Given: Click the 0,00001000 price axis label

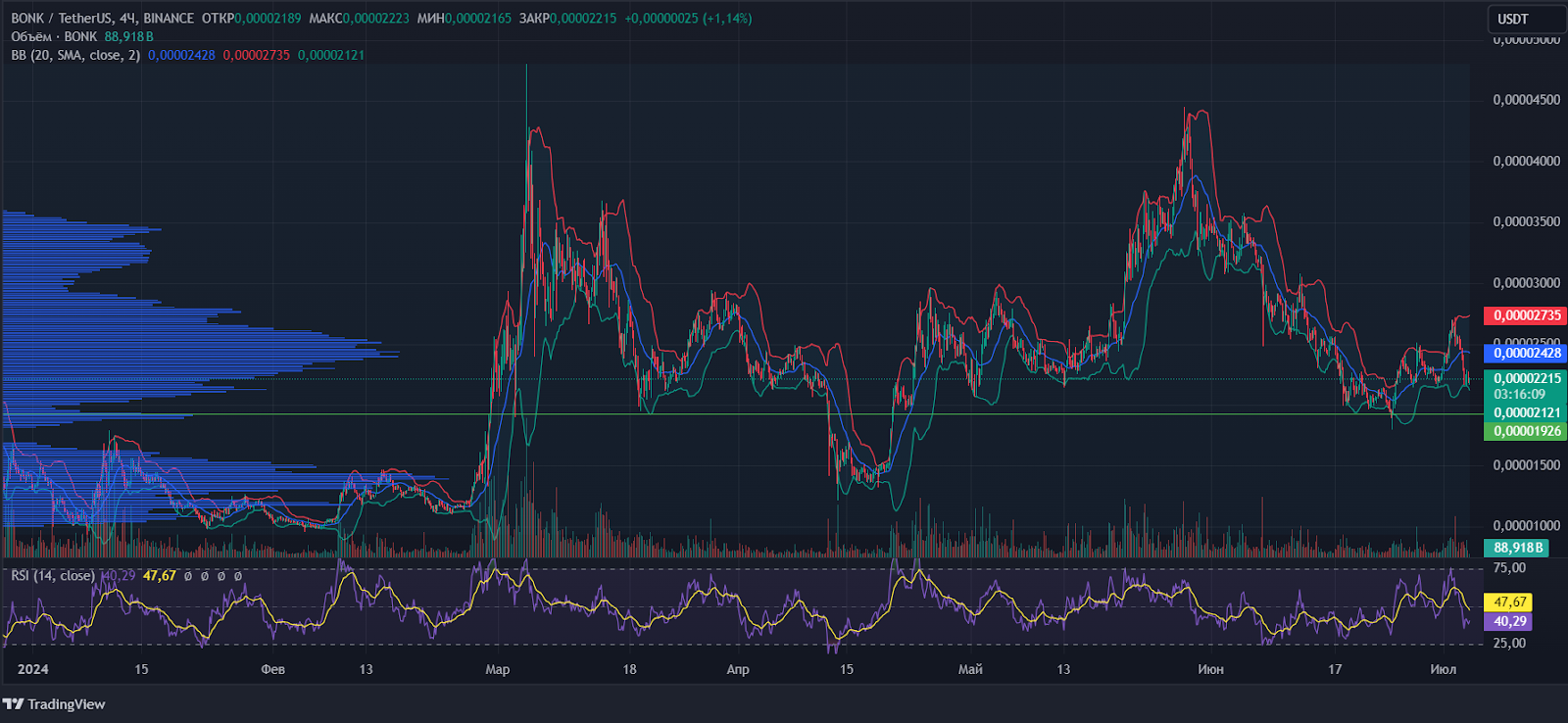Looking at the screenshot, I should coord(1527,526).
